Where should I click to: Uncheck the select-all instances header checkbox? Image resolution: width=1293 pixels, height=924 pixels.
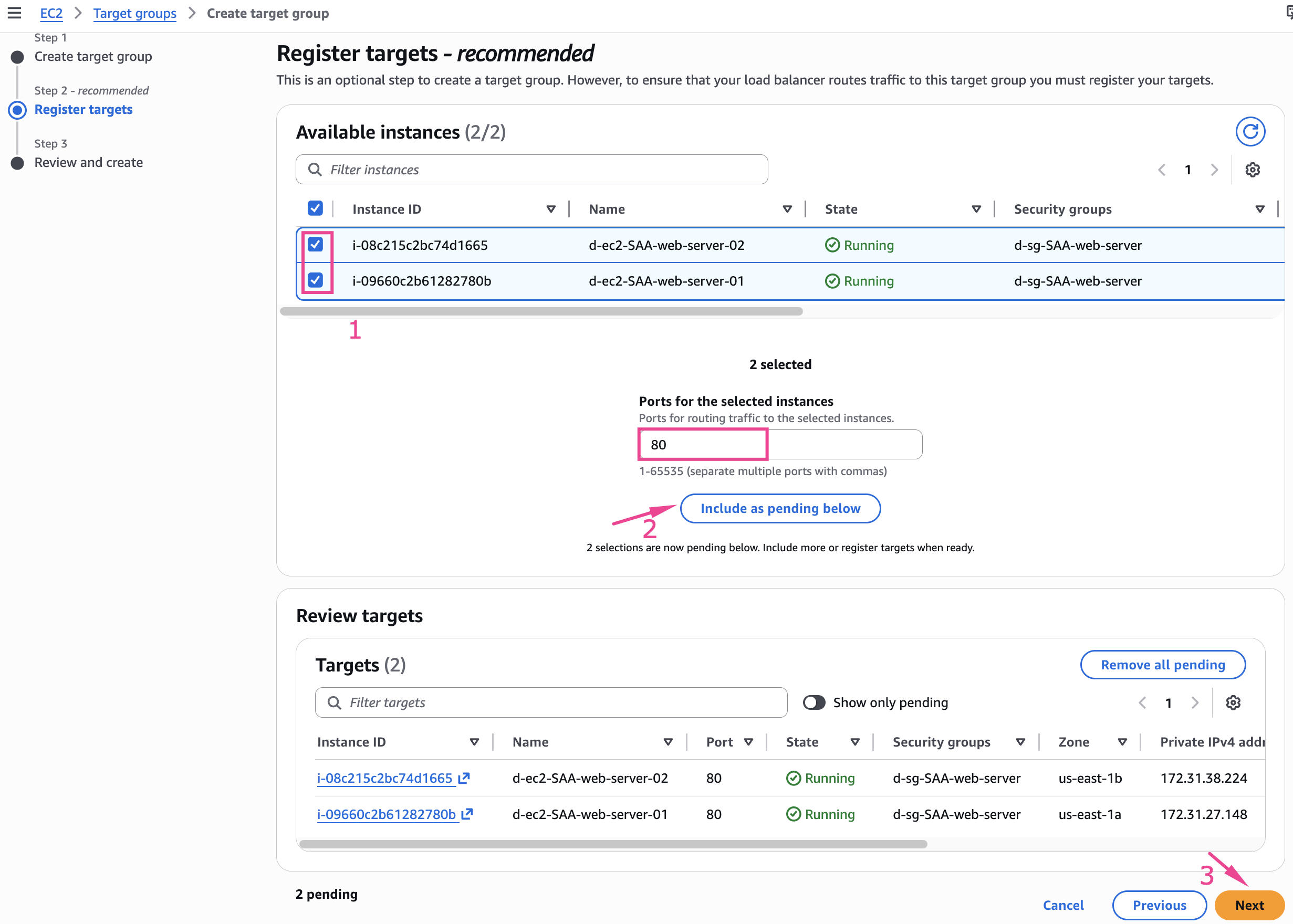tap(315, 209)
